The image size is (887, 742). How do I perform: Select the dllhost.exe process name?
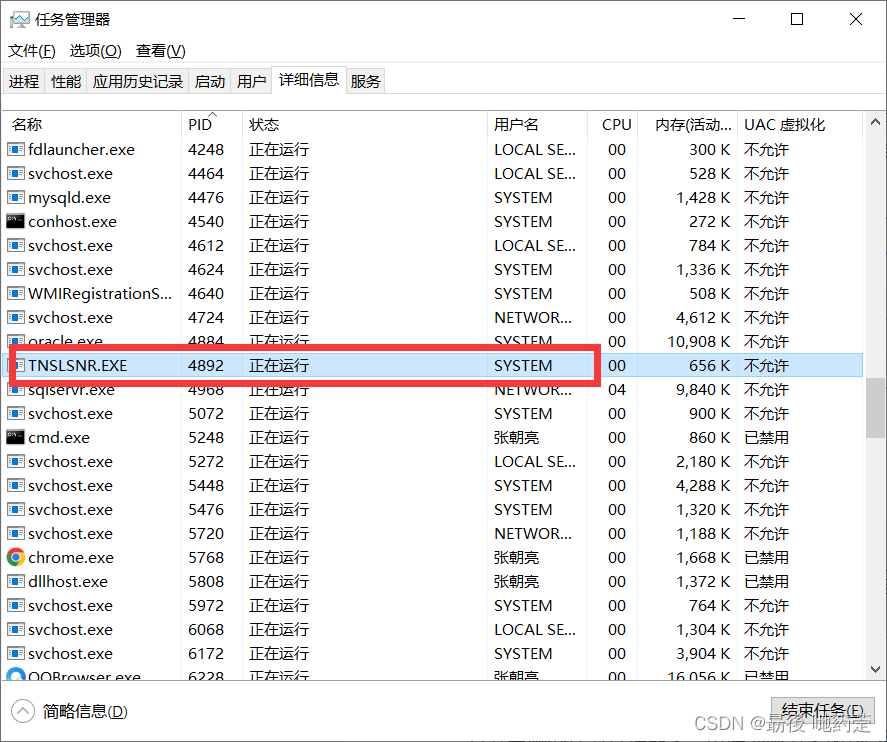coord(68,581)
